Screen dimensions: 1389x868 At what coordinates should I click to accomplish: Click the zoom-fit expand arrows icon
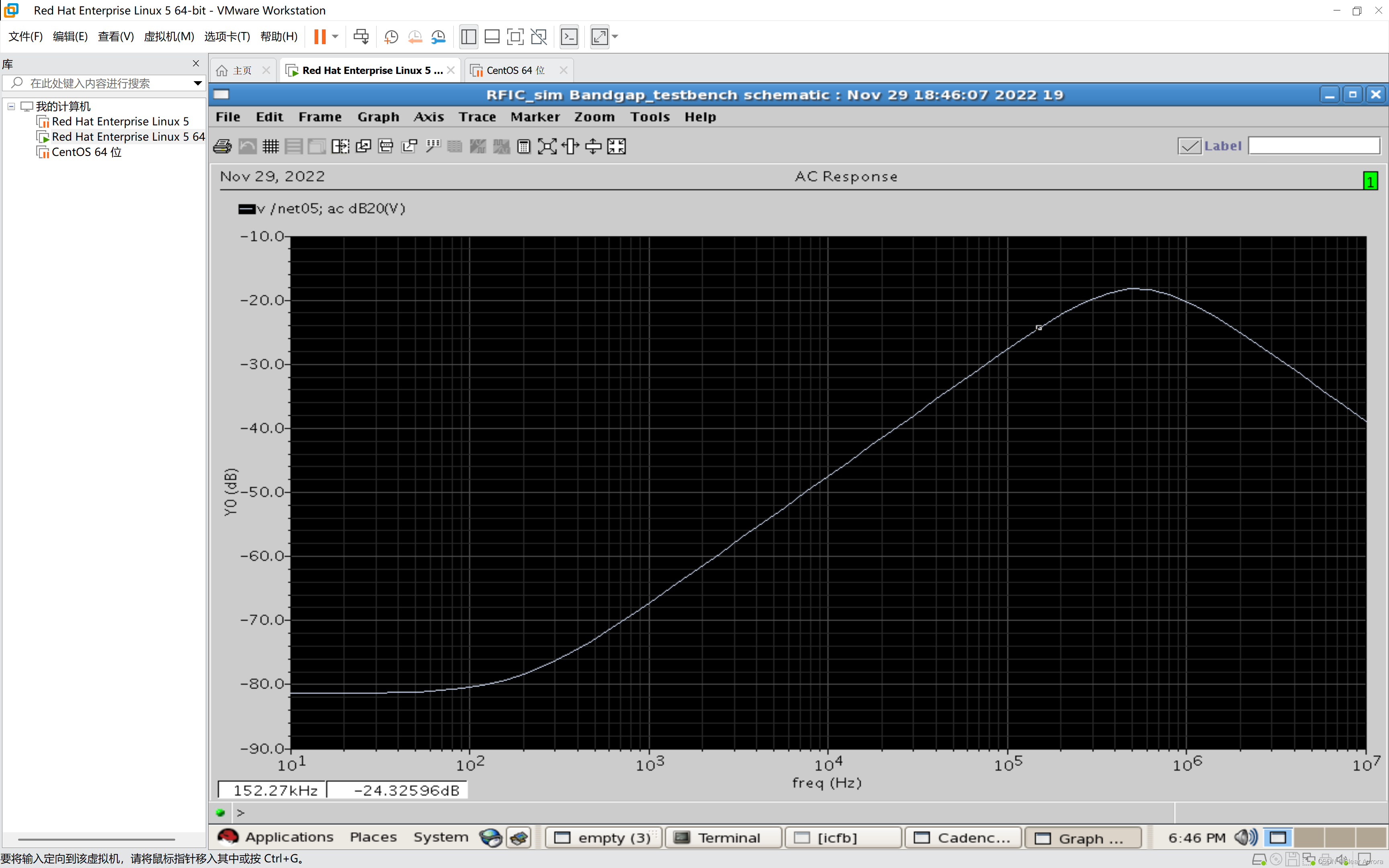[547, 146]
